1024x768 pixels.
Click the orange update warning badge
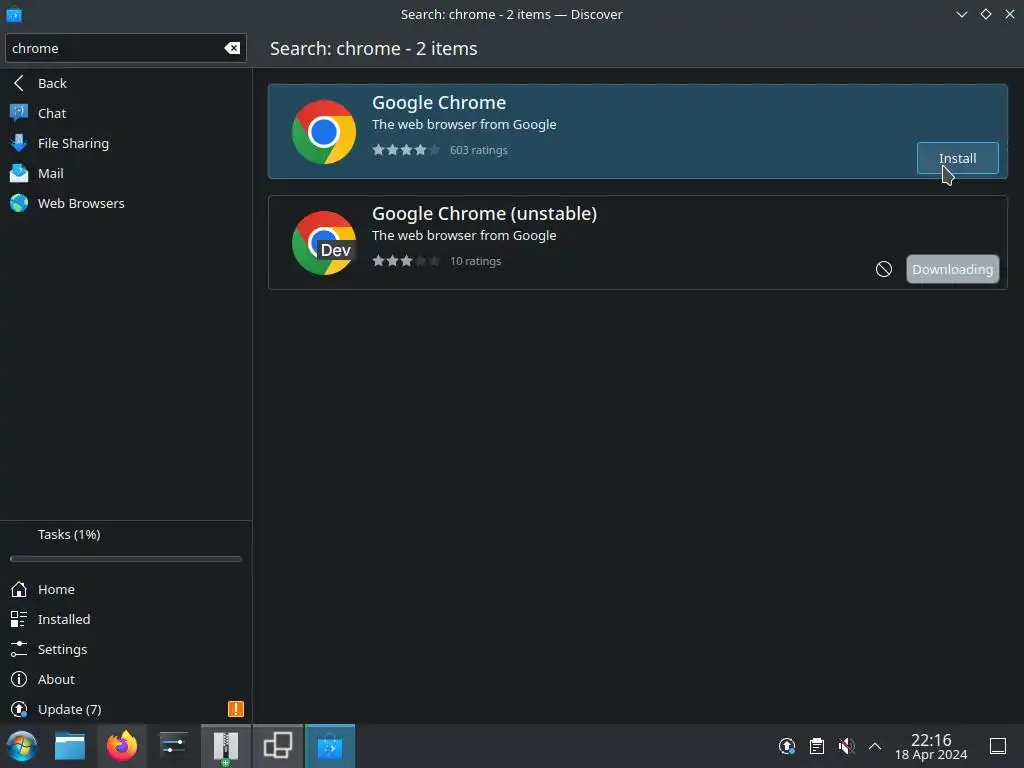pos(236,709)
